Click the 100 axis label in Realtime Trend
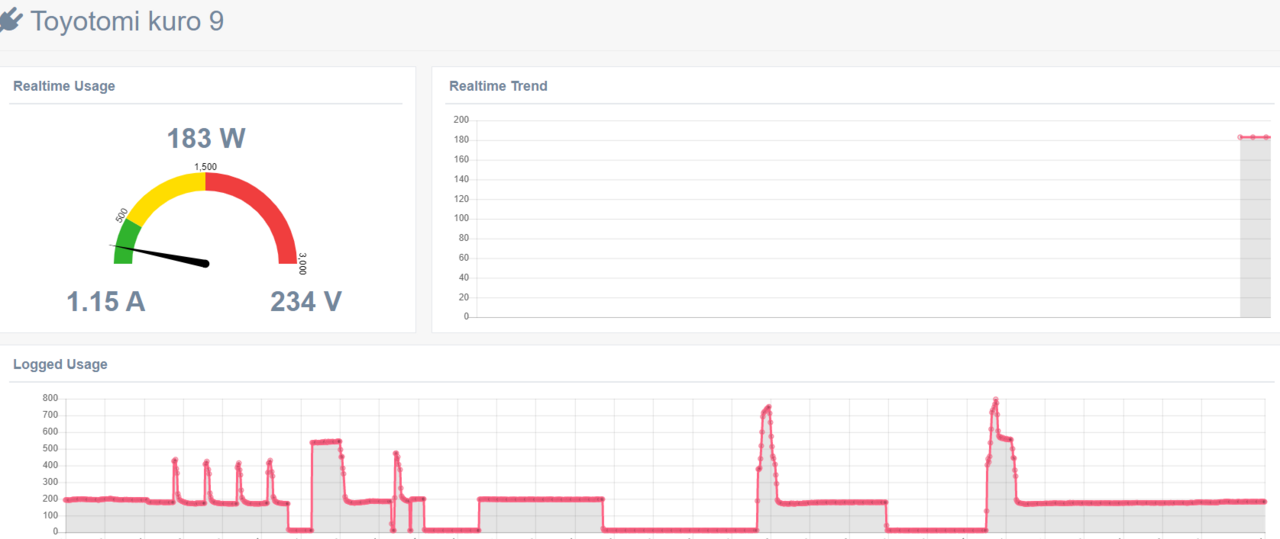The height and width of the screenshot is (539, 1280). pyautogui.click(x=461, y=218)
